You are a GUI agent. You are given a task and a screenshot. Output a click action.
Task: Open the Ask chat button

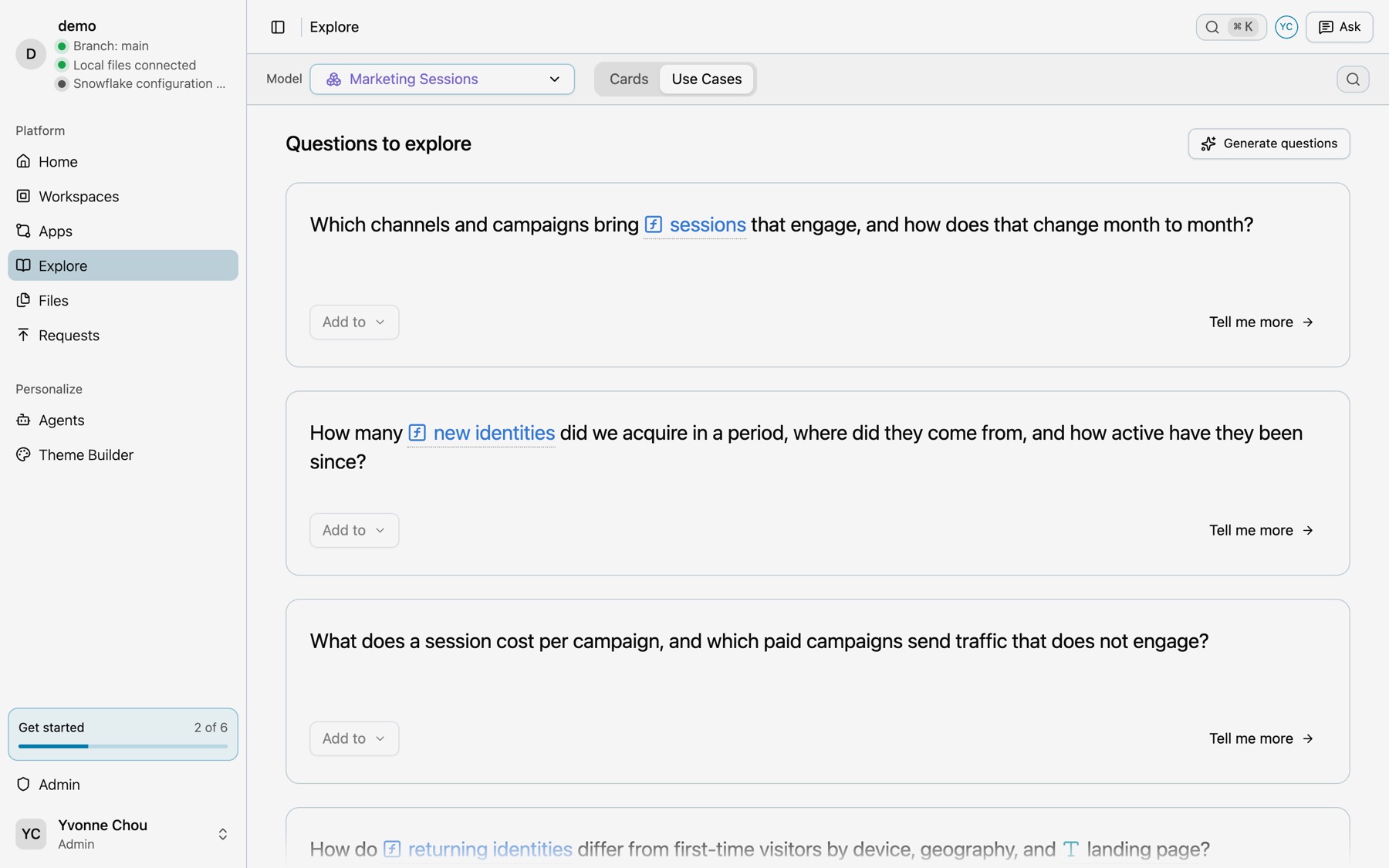pyautogui.click(x=1339, y=27)
